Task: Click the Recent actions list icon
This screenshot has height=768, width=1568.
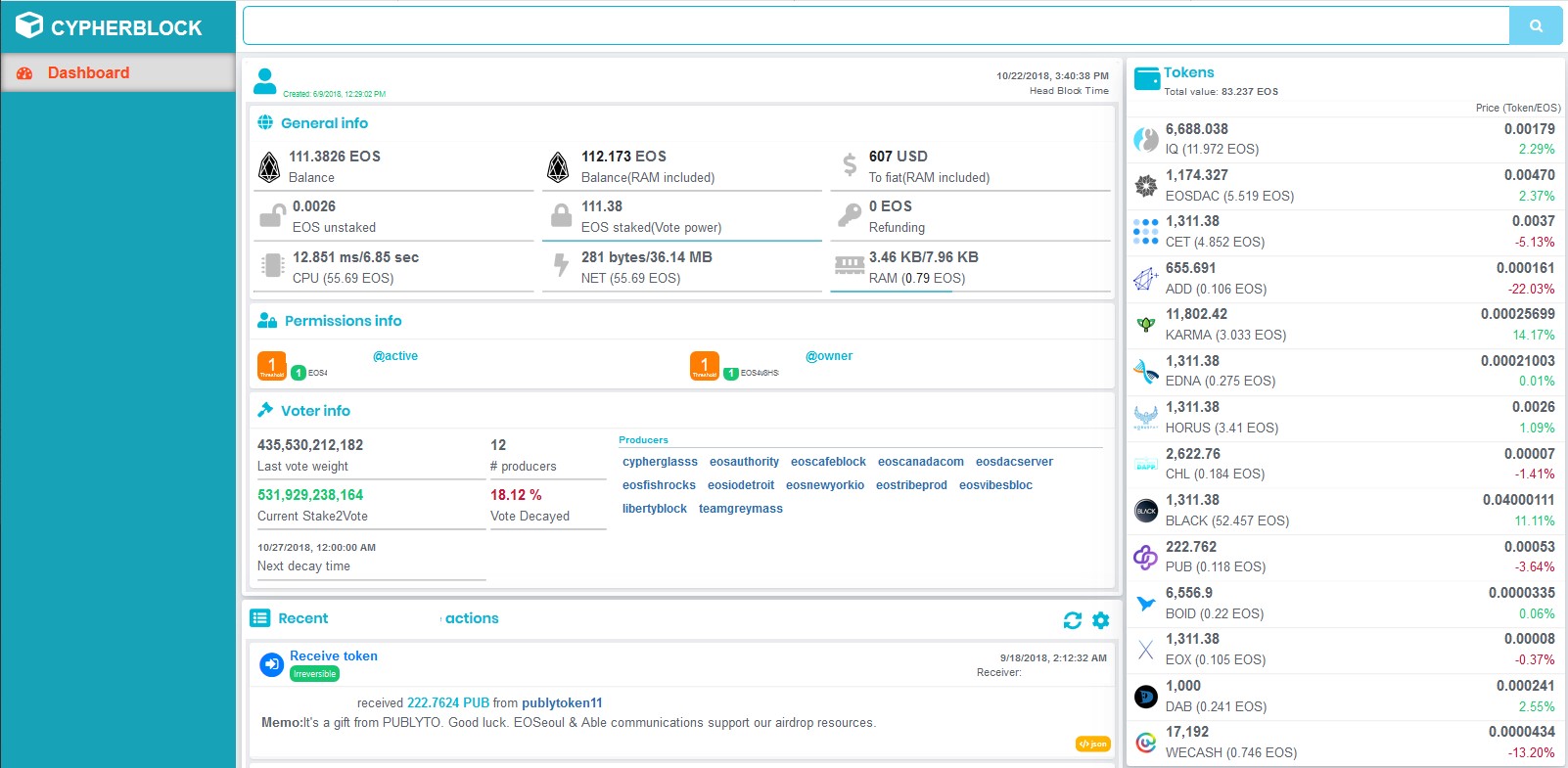Action: tap(260, 617)
